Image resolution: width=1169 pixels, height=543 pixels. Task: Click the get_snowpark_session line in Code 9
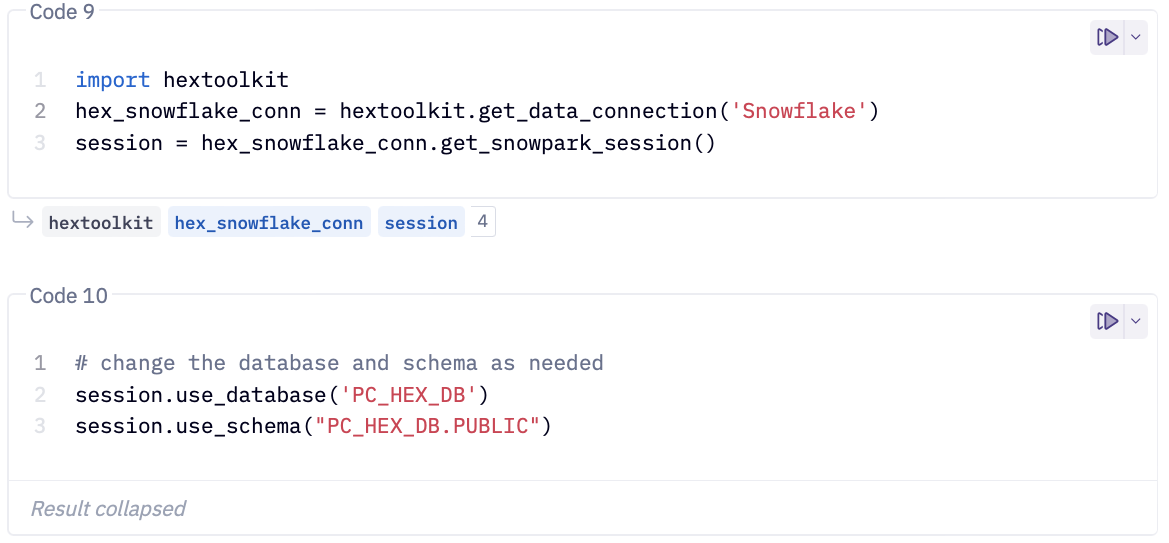(395, 143)
